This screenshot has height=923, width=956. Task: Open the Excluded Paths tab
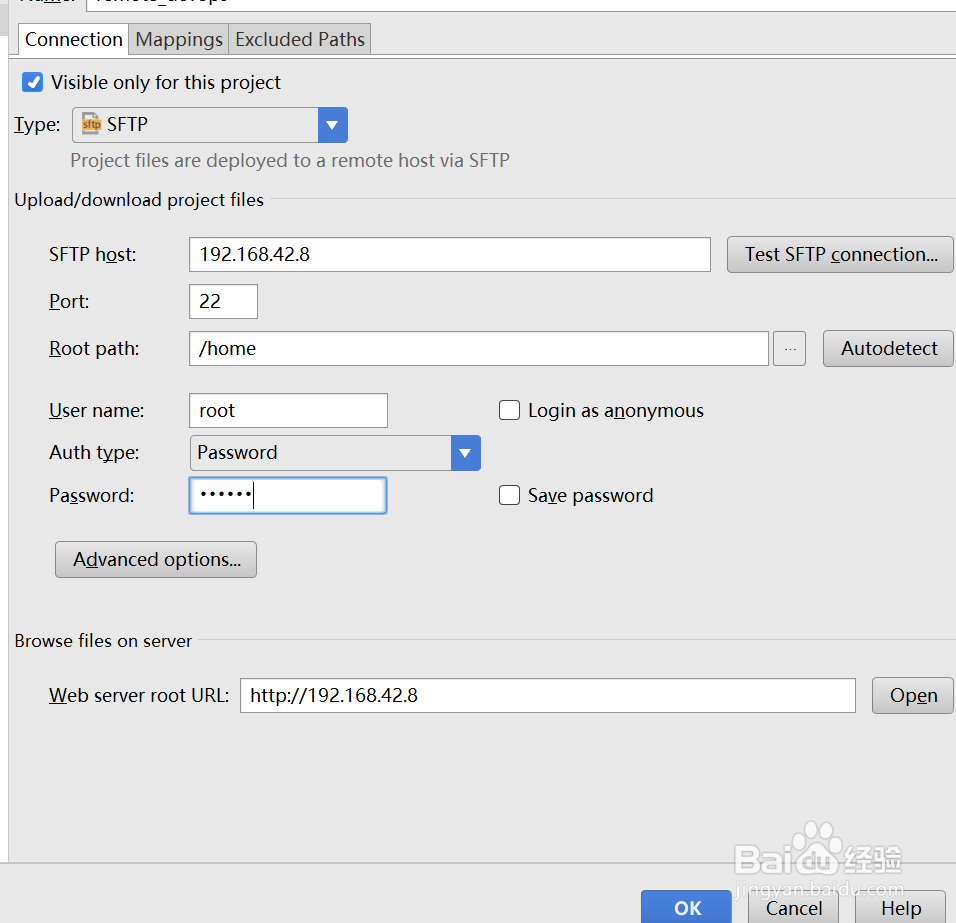coord(300,40)
